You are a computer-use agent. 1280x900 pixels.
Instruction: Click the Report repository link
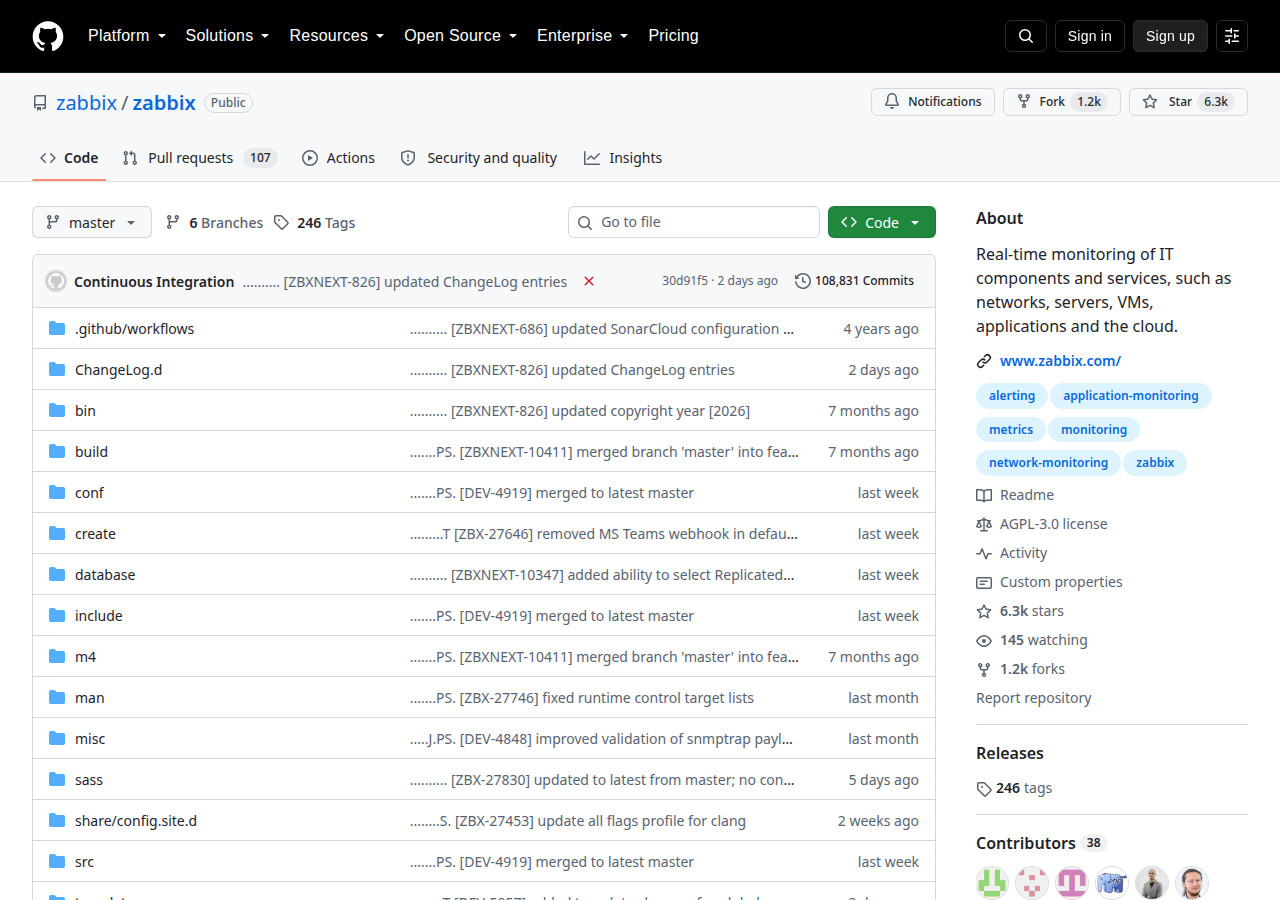coord(1034,698)
